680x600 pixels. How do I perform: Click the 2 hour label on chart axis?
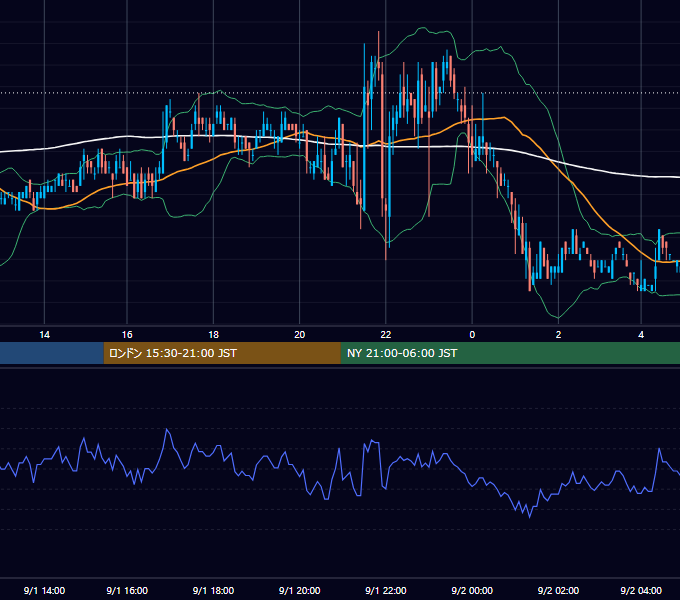(558, 335)
